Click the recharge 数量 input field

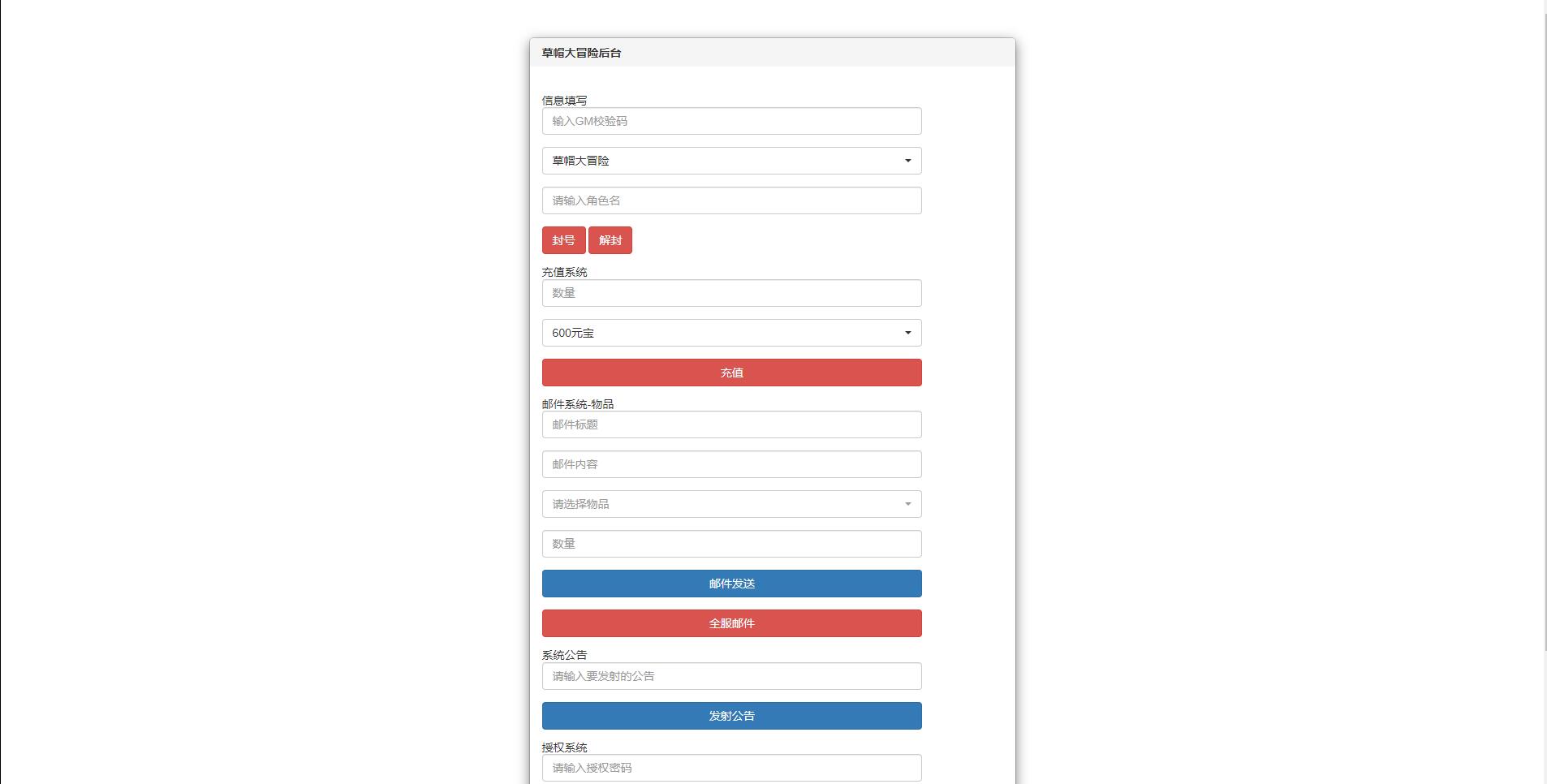point(731,293)
